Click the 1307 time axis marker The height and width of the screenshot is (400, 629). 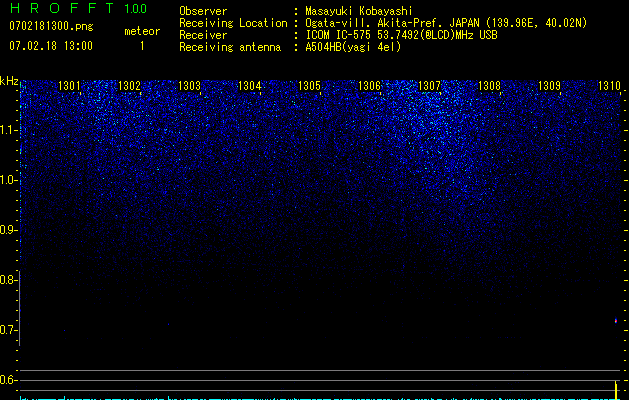point(429,86)
